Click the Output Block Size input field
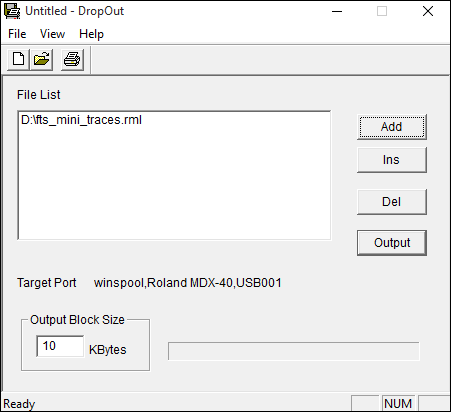Screen dimensions: 451x412 point(60,346)
